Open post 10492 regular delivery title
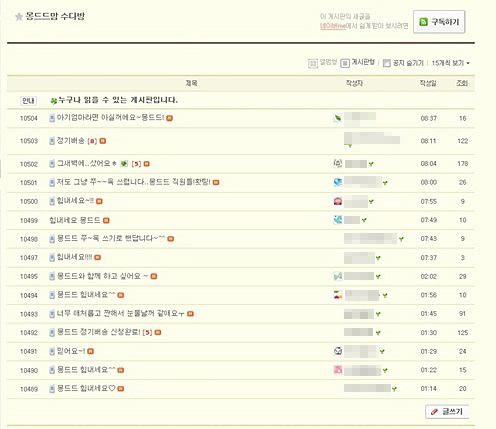 pyautogui.click(x=98, y=332)
